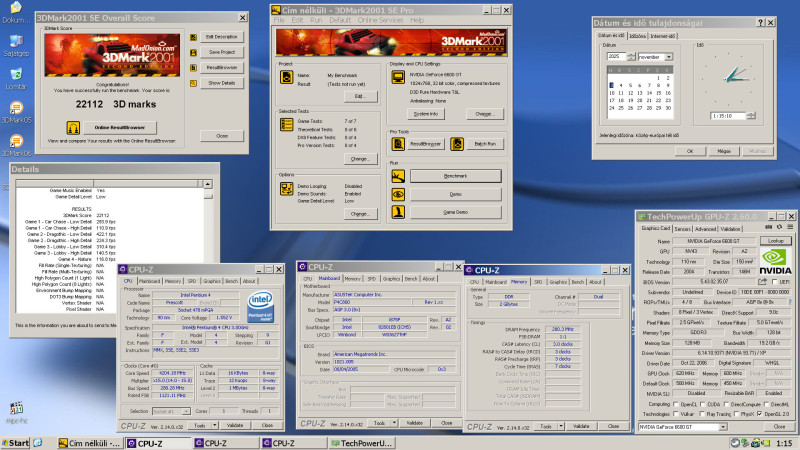Open the Lomtár recycle bin icon
Image resolution: width=800 pixels, height=450 pixels.
(16, 76)
